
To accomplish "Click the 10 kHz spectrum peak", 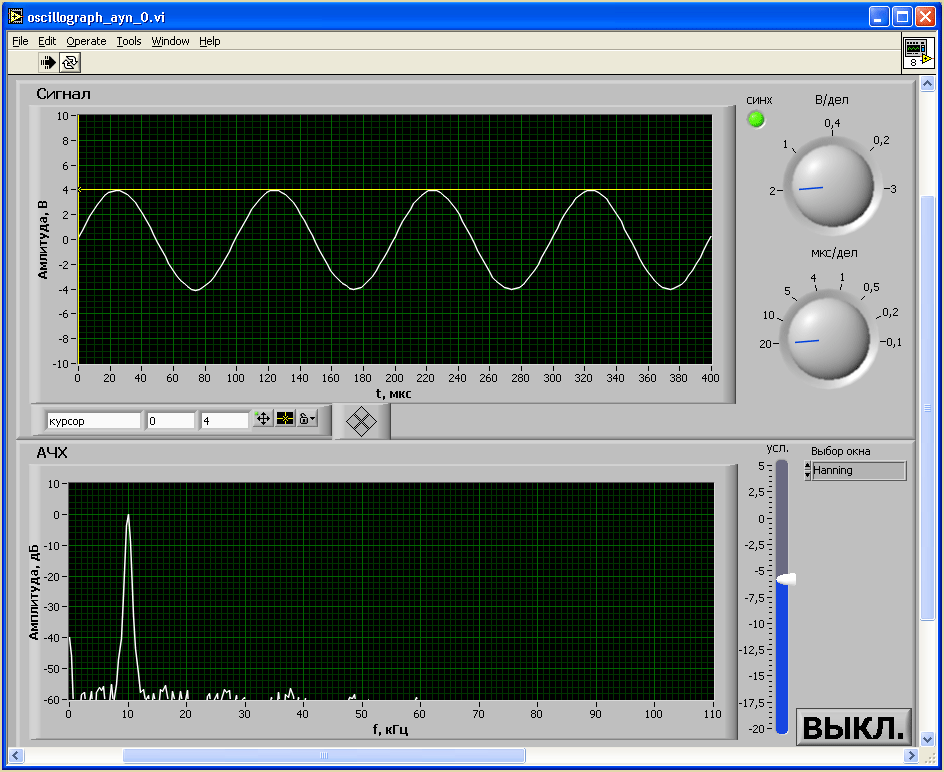I will click(128, 517).
